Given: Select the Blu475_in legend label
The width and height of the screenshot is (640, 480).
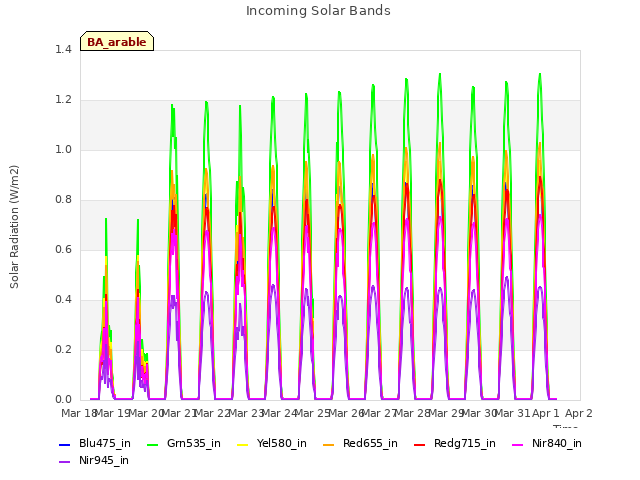Looking at the screenshot, I should (105, 444).
